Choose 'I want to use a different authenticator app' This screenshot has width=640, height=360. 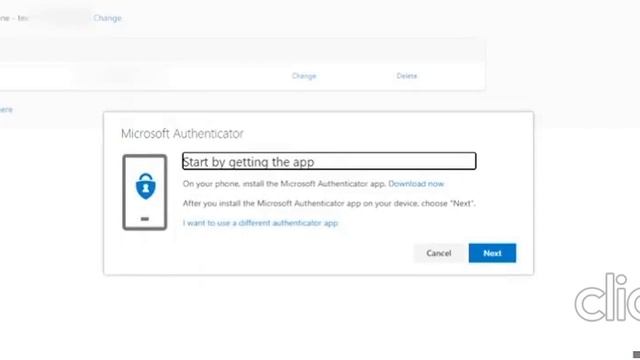click(x=260, y=223)
